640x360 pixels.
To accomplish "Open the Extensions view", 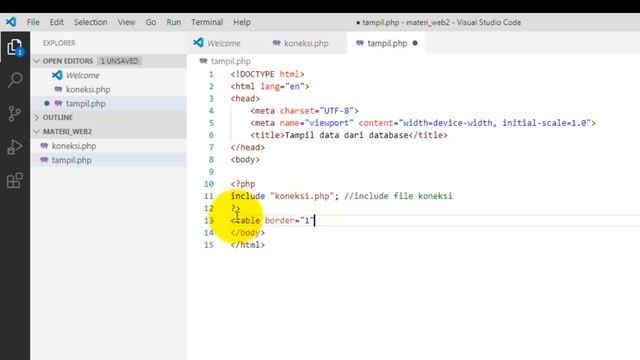I will click(x=15, y=180).
